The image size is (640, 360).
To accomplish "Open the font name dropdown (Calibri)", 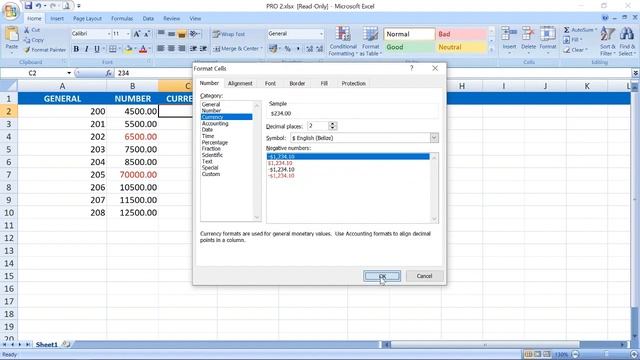I will coord(109,34).
